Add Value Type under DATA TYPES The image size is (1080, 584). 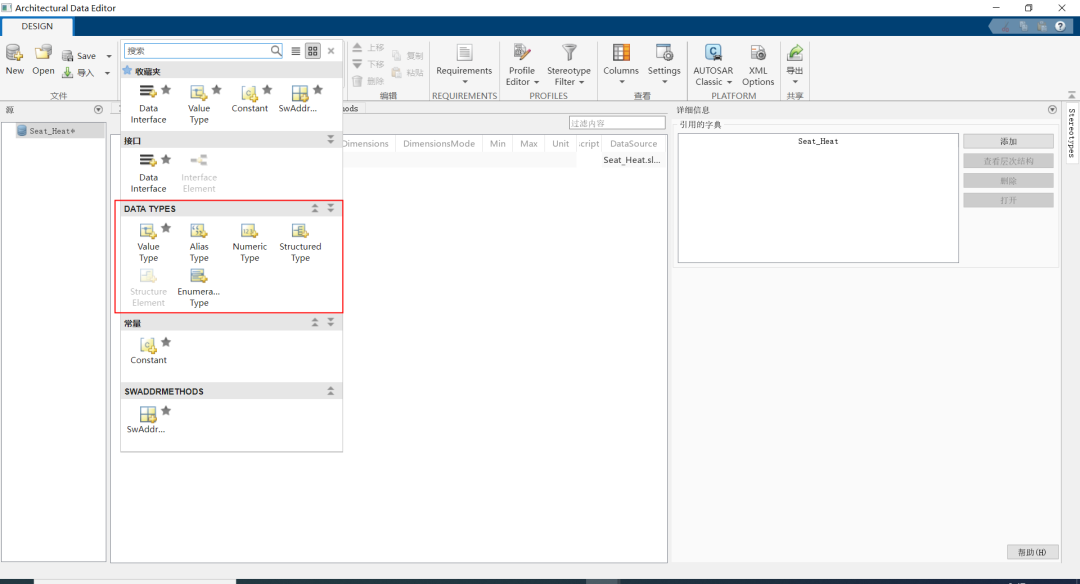pyautogui.click(x=148, y=242)
